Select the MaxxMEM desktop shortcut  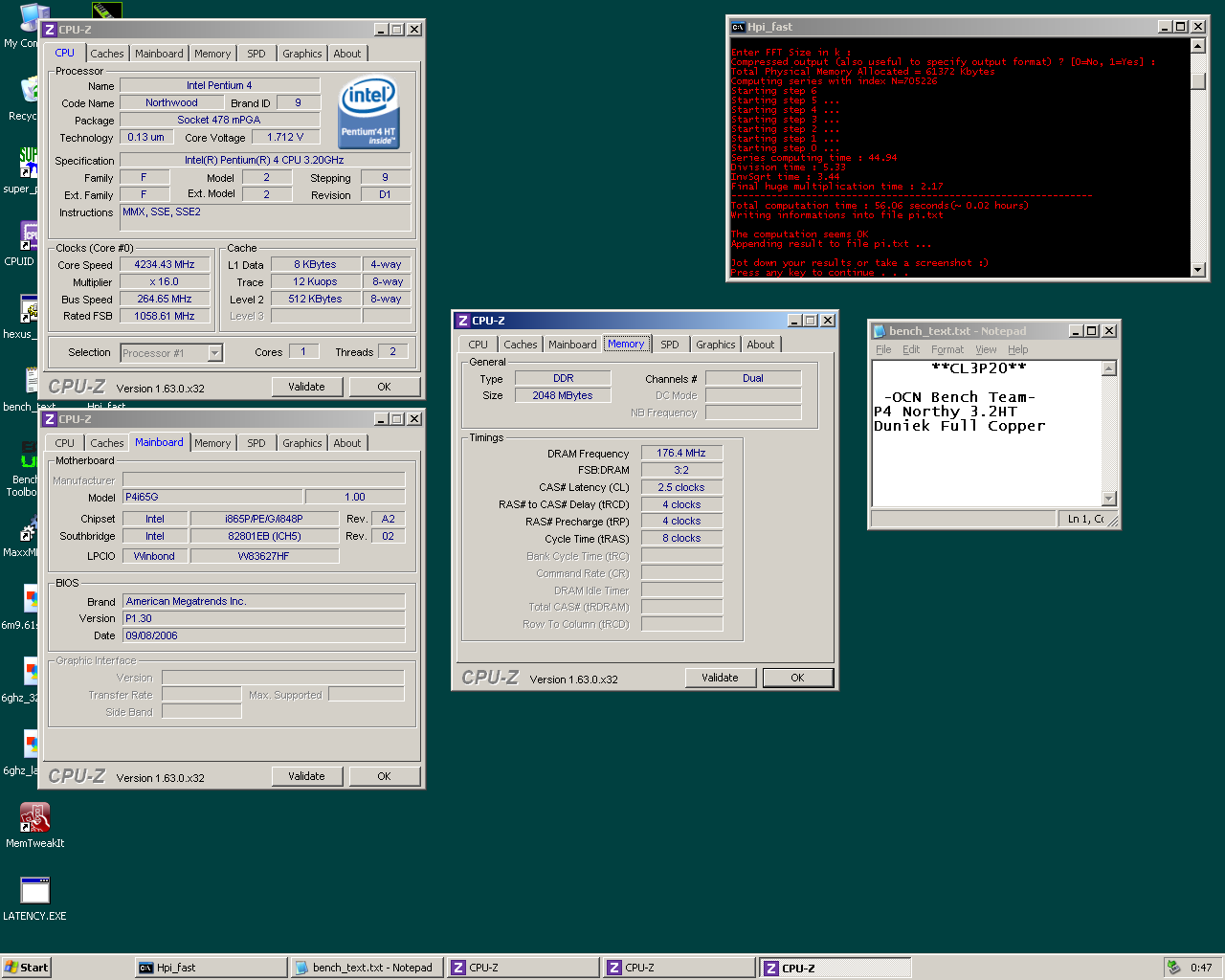[21, 536]
